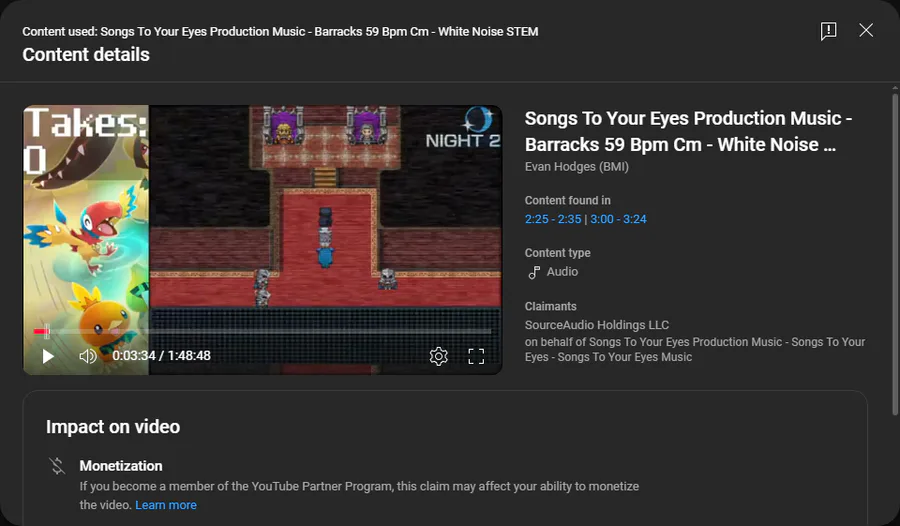
Task: Click the Content details heading
Action: (86, 55)
